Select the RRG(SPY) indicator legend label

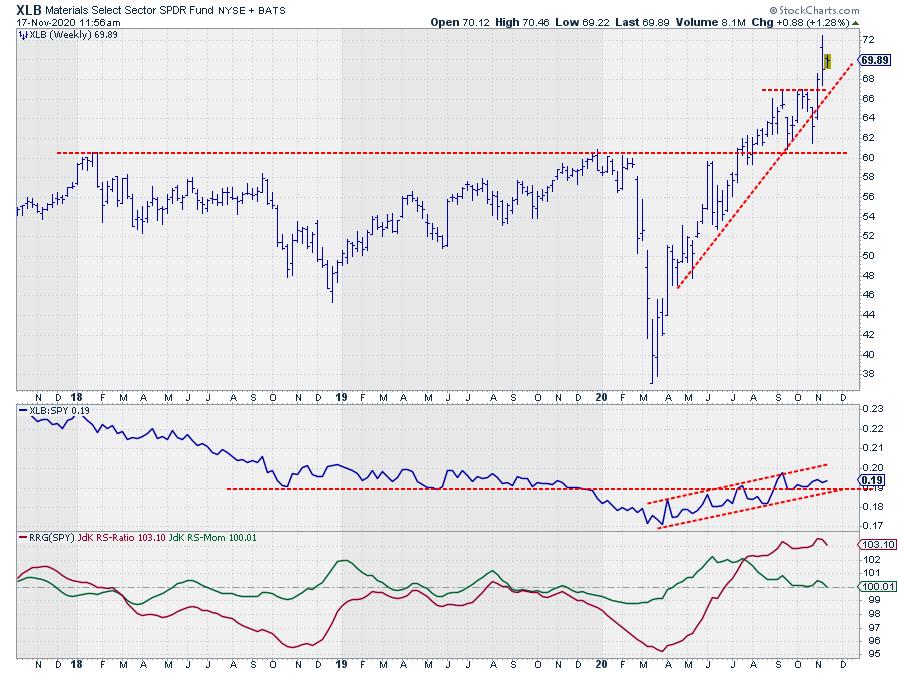tap(44, 539)
